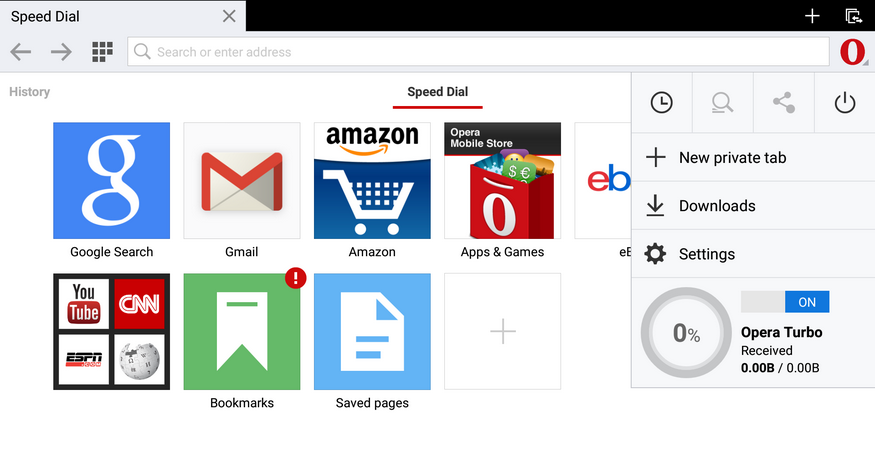Image resolution: width=875 pixels, height=475 pixels.
Task: Select the Speed Dial section tab
Action: pyautogui.click(x=438, y=92)
